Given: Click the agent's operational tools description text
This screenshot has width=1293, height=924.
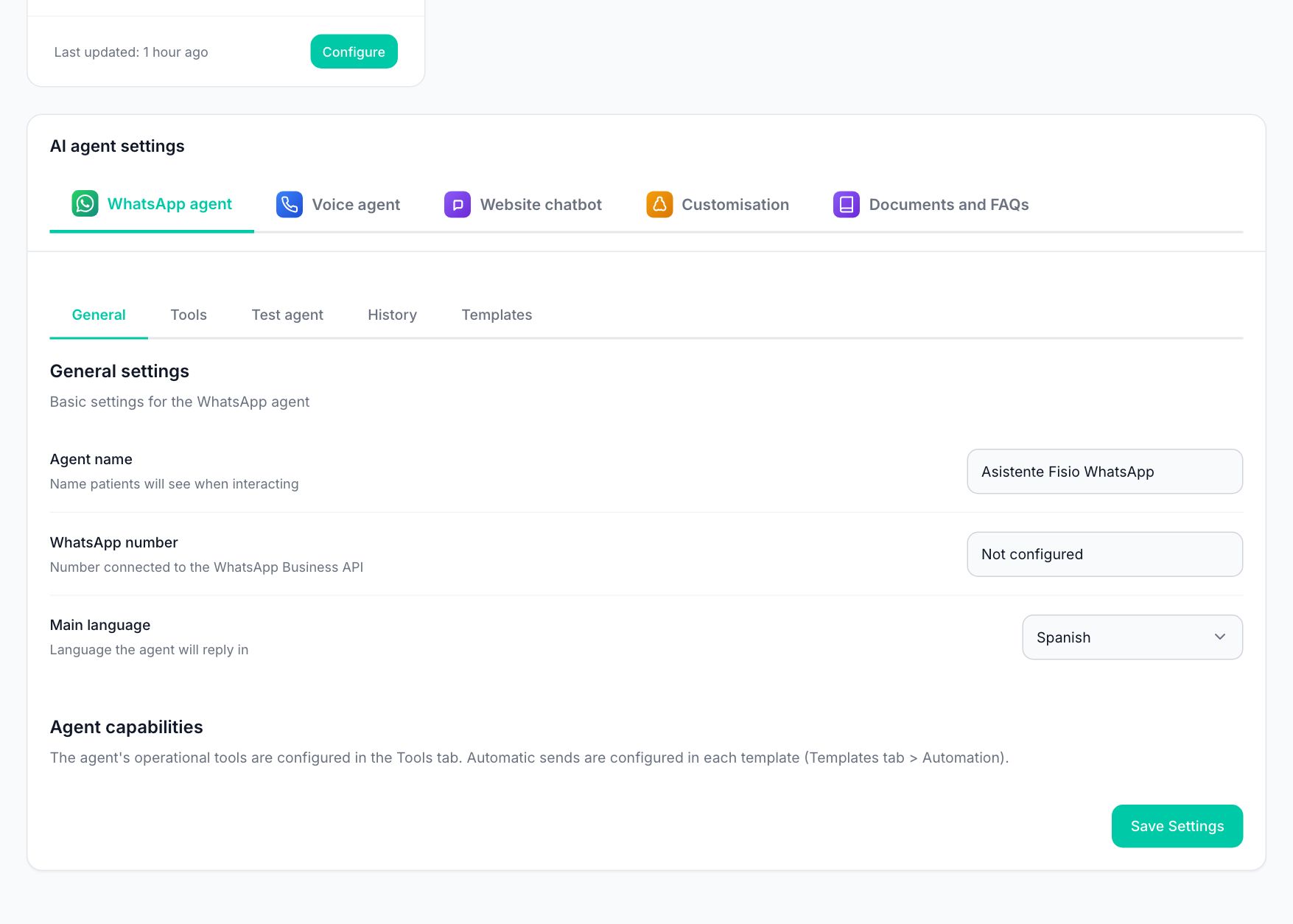Looking at the screenshot, I should (x=530, y=757).
